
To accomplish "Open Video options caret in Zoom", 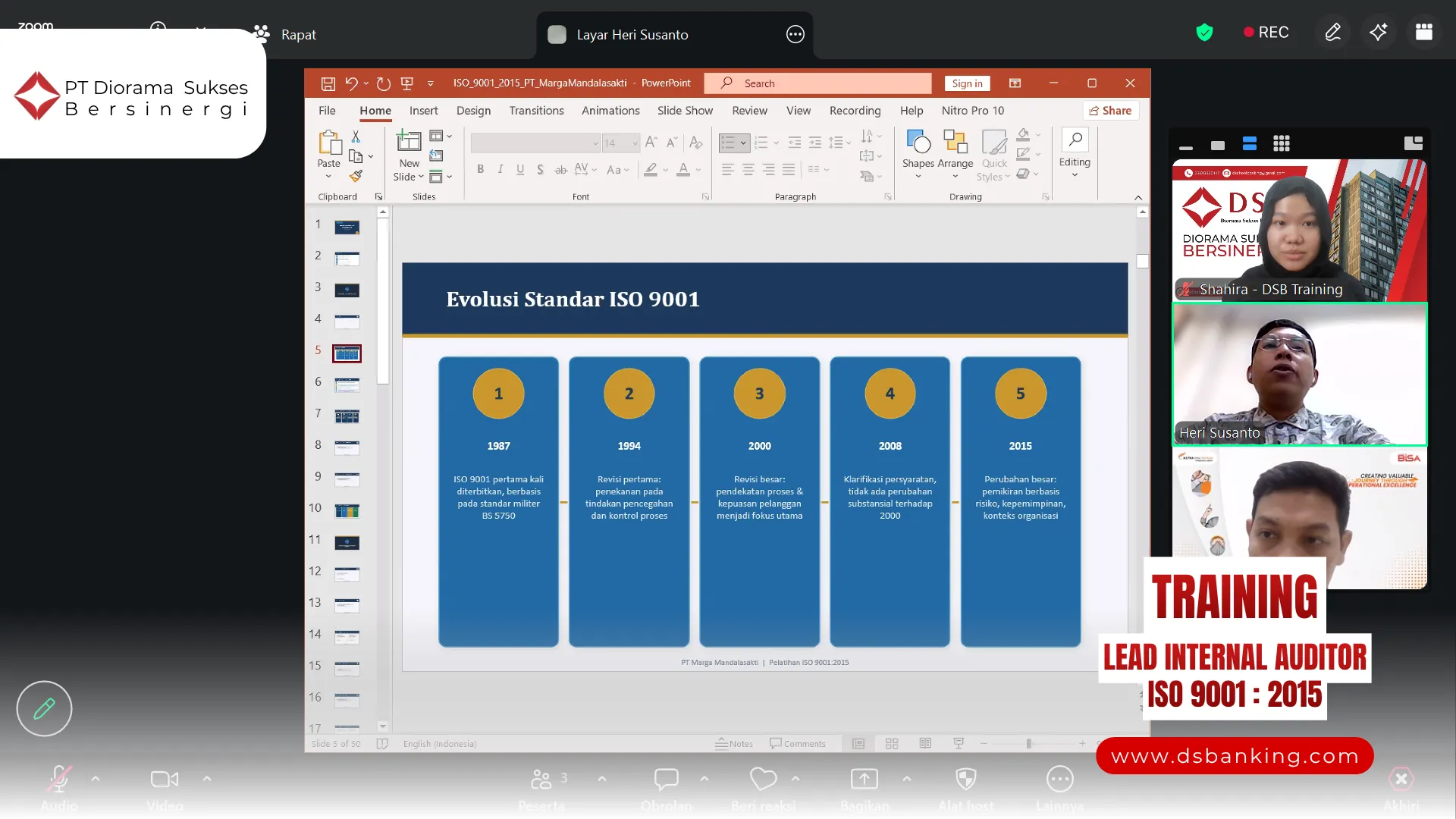I will pyautogui.click(x=207, y=779).
